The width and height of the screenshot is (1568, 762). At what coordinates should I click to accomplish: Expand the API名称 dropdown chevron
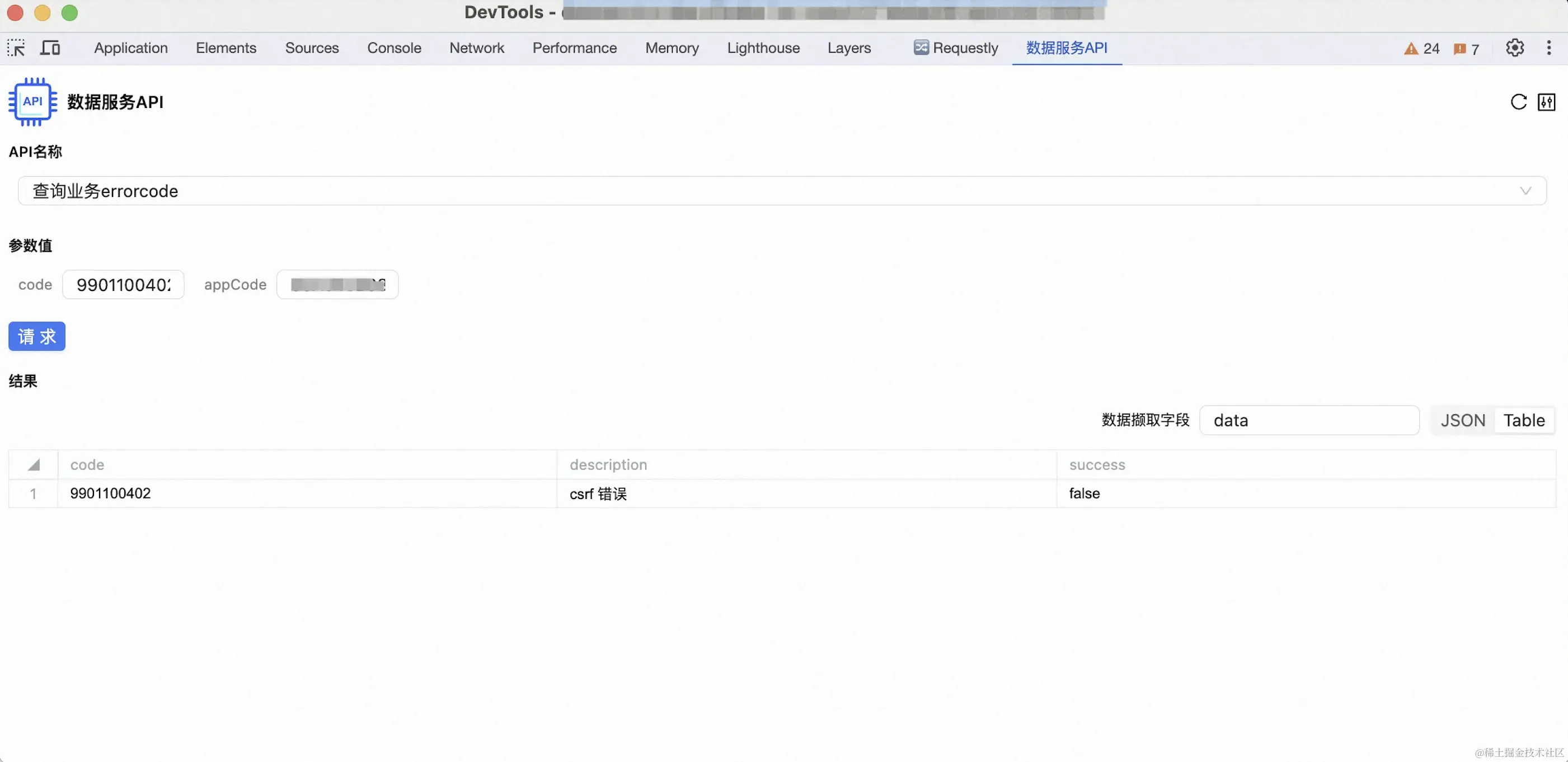pyautogui.click(x=1525, y=191)
